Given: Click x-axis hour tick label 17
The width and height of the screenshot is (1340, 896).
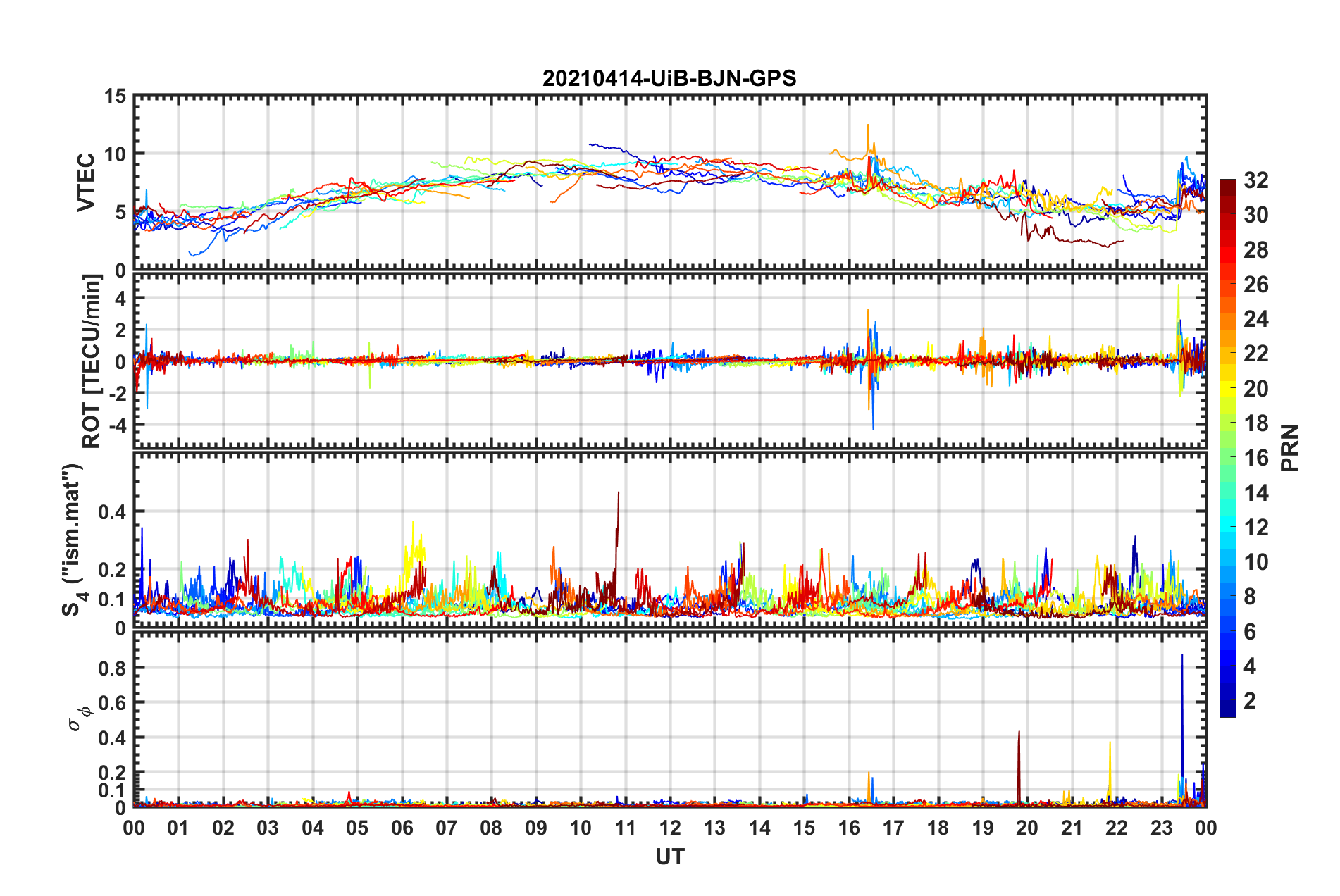Looking at the screenshot, I should click(893, 828).
